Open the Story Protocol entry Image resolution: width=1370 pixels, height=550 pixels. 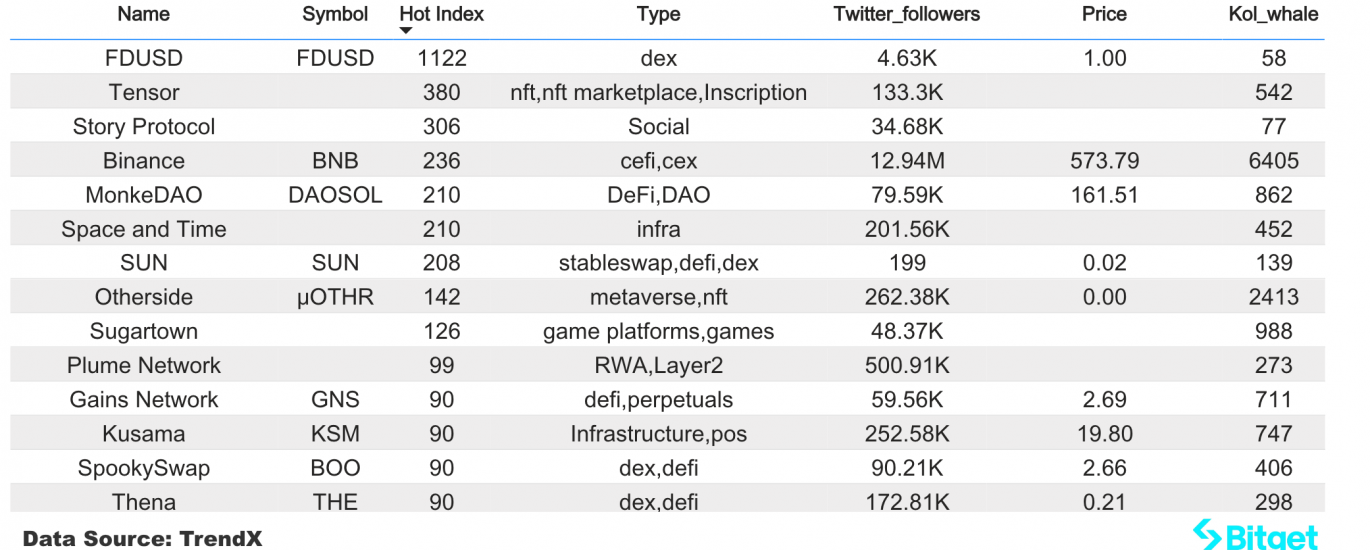144,127
